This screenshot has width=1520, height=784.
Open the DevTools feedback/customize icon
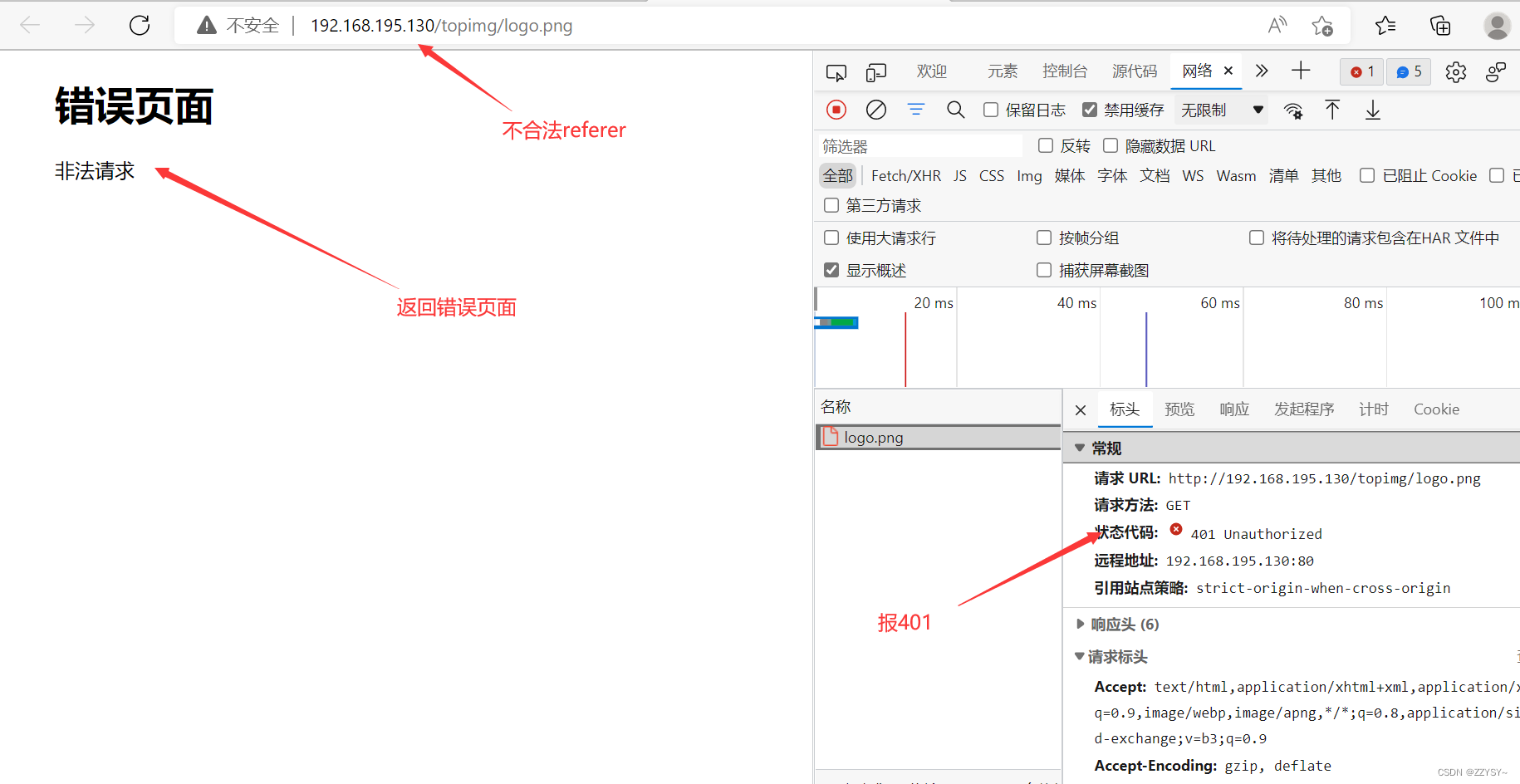click(x=1496, y=72)
